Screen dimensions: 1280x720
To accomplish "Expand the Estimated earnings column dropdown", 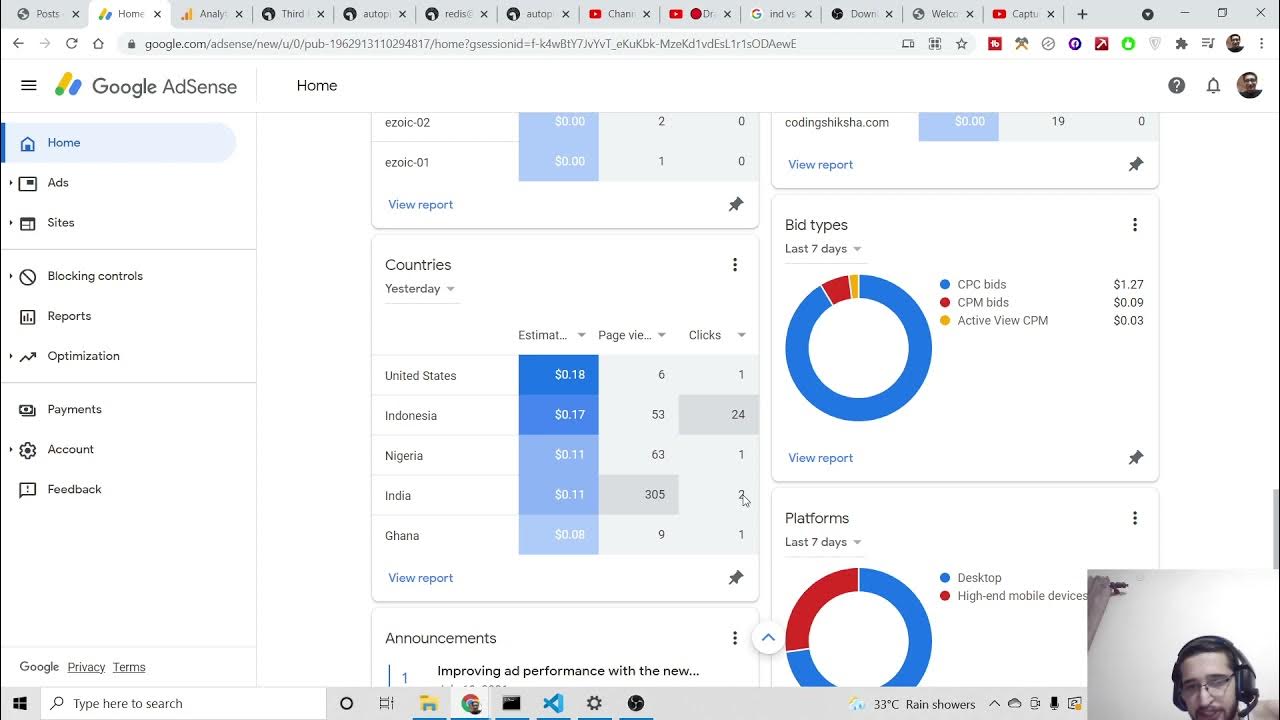I will pos(581,335).
